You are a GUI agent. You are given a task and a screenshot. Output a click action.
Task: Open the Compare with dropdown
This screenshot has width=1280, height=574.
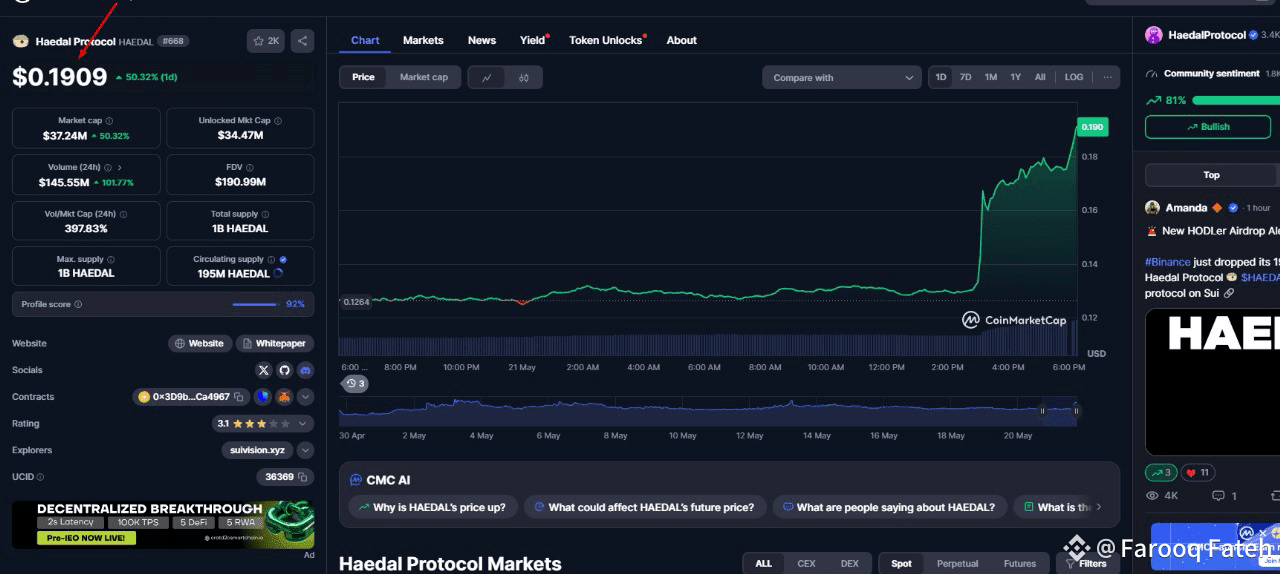[842, 77]
